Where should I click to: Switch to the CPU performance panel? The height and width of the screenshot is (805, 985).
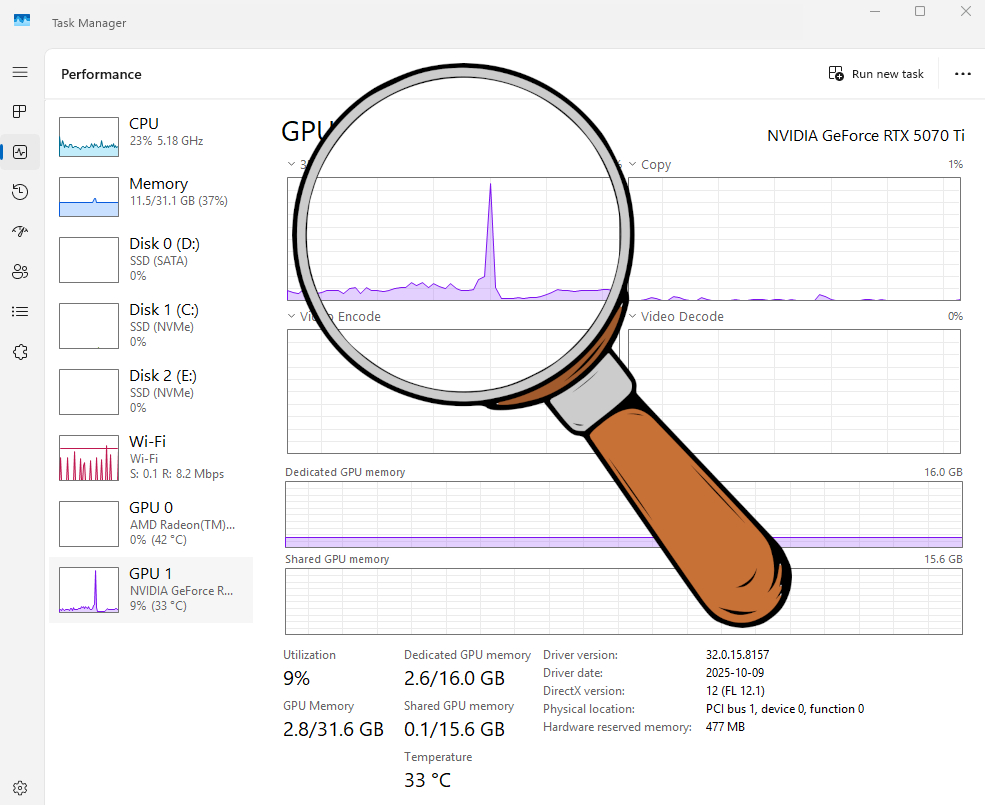150,136
